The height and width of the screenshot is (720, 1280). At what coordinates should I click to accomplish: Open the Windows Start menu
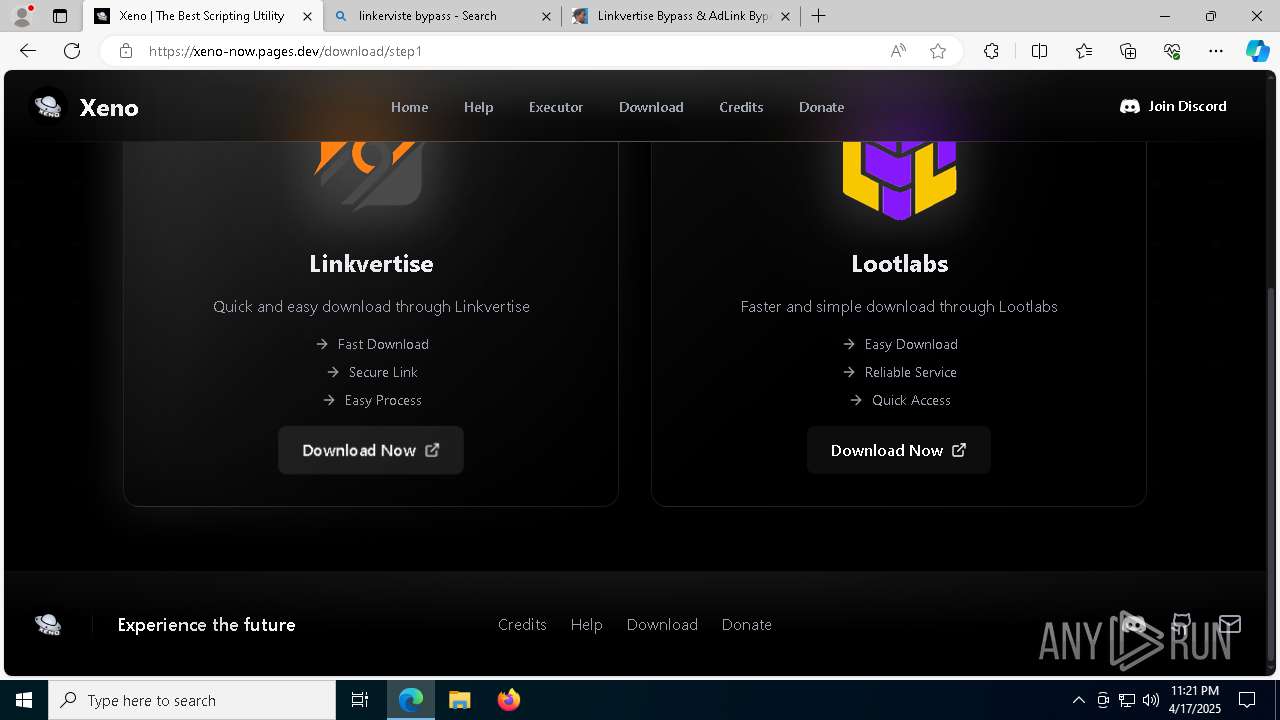pyautogui.click(x=24, y=700)
